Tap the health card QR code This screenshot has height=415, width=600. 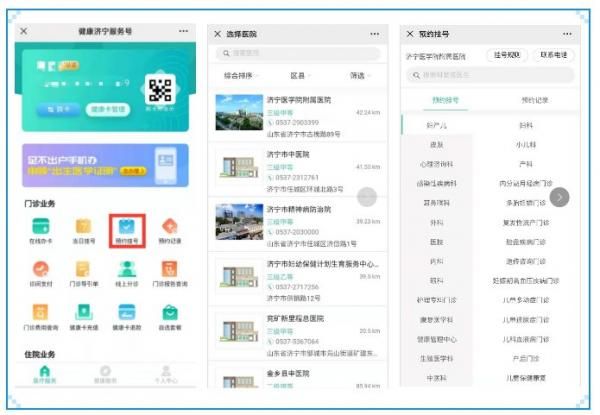(x=160, y=90)
